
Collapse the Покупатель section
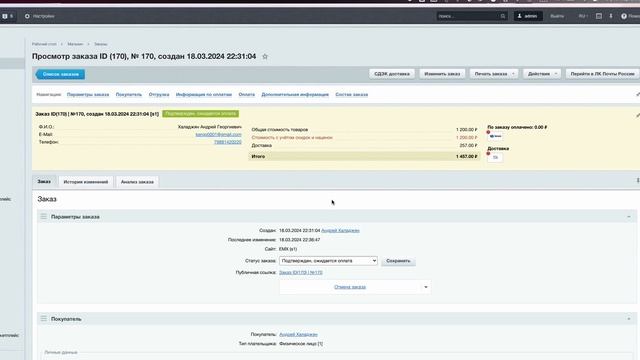coord(629,319)
